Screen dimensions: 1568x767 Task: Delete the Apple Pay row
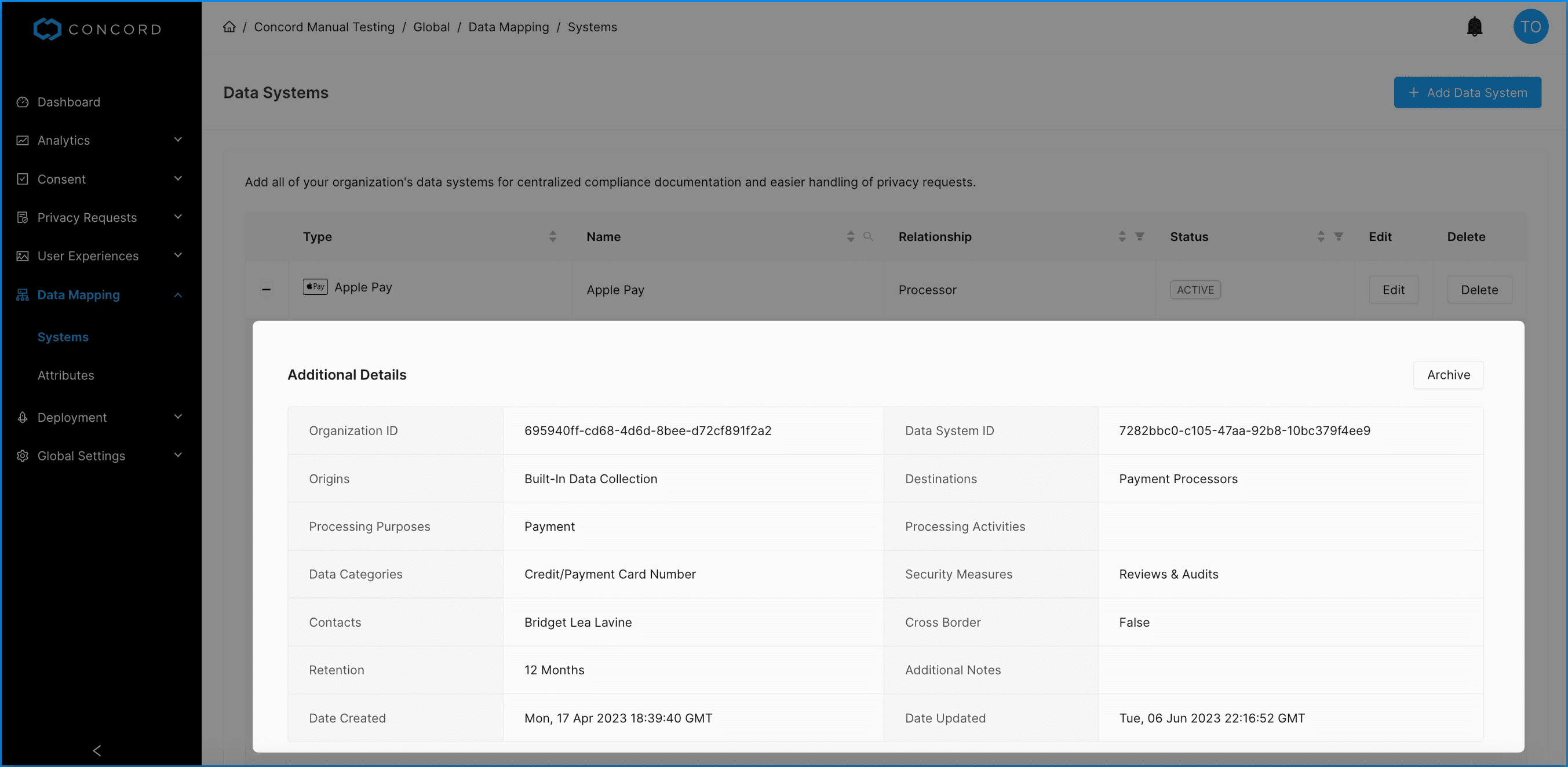pos(1479,290)
